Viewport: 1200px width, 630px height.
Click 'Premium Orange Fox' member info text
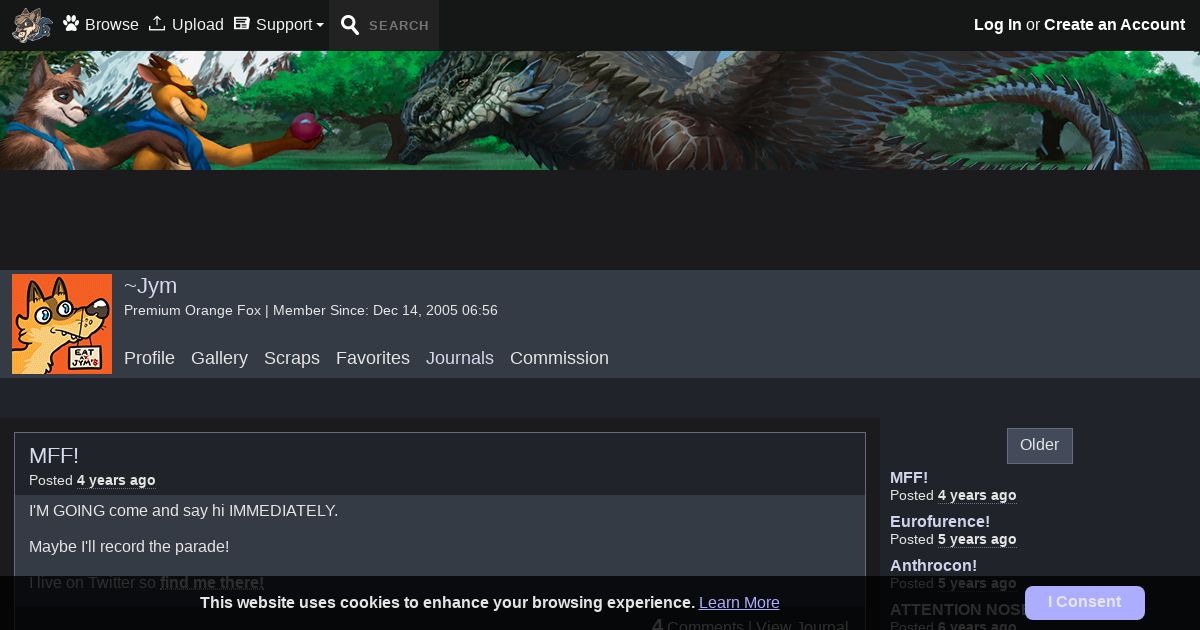click(x=192, y=310)
